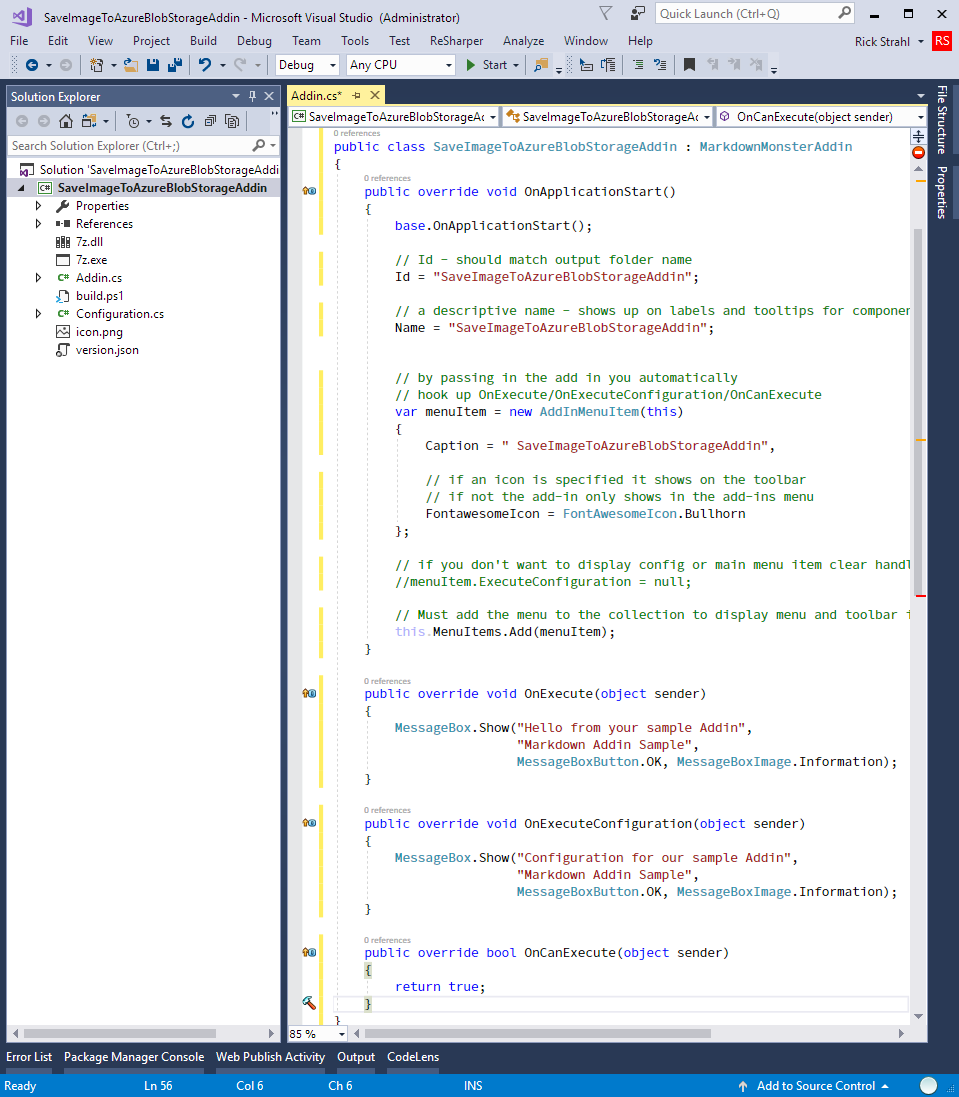Expand the References node
The height and width of the screenshot is (1097, 959).
(38, 224)
